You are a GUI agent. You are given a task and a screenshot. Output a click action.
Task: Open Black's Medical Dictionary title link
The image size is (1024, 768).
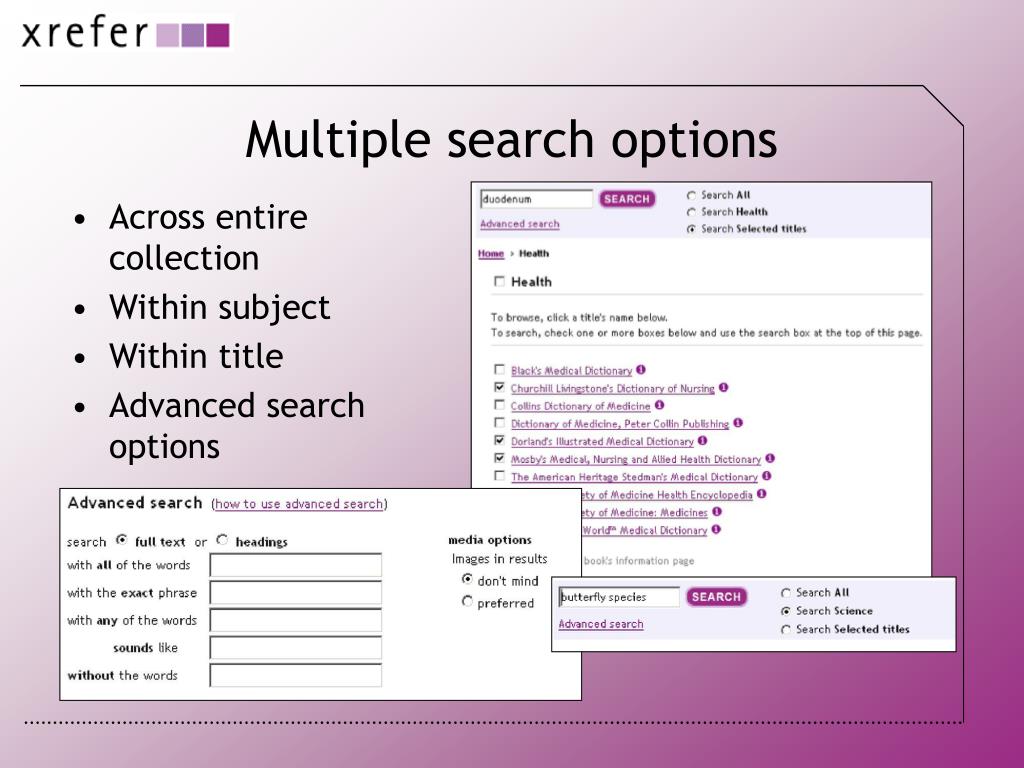[571, 370]
